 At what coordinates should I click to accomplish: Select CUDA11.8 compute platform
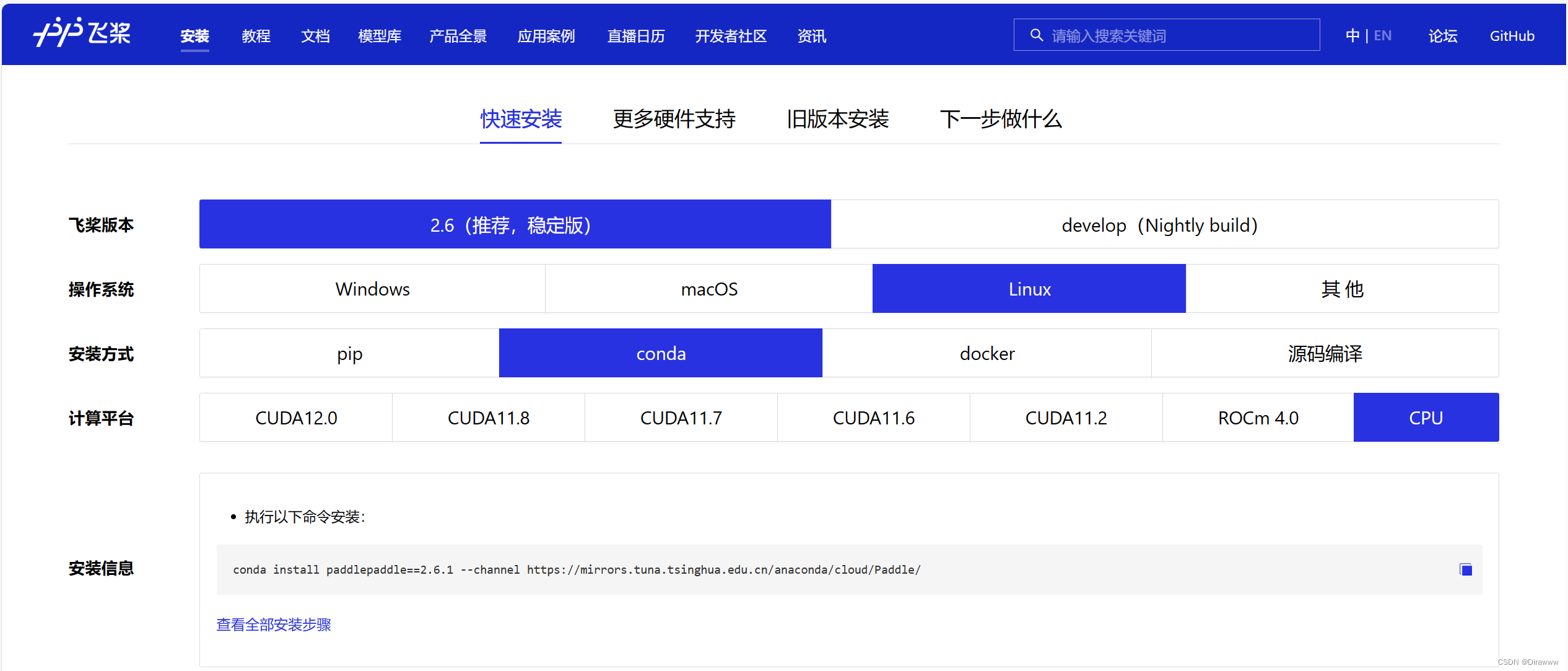click(x=488, y=418)
